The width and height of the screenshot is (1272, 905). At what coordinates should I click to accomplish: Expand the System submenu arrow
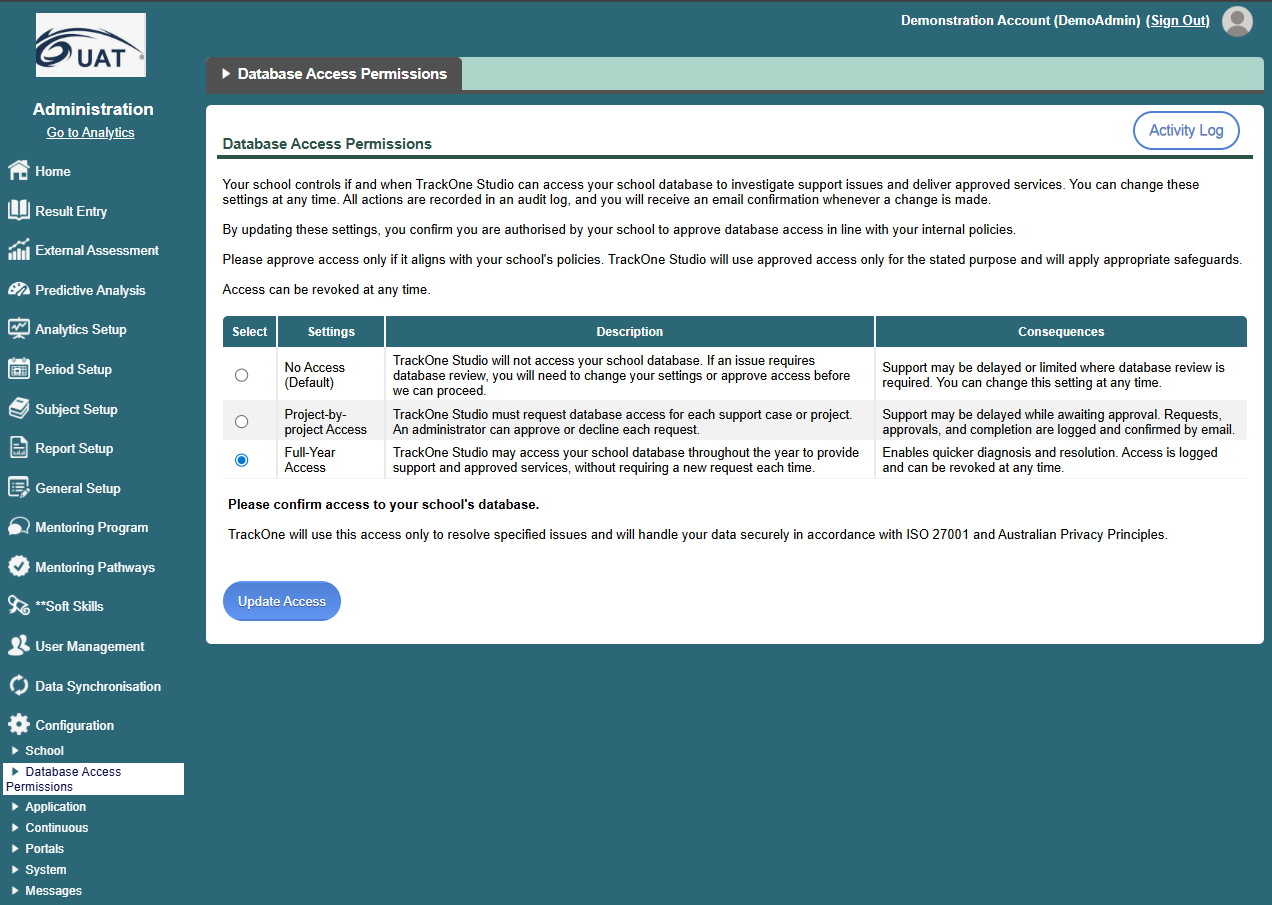(x=15, y=870)
